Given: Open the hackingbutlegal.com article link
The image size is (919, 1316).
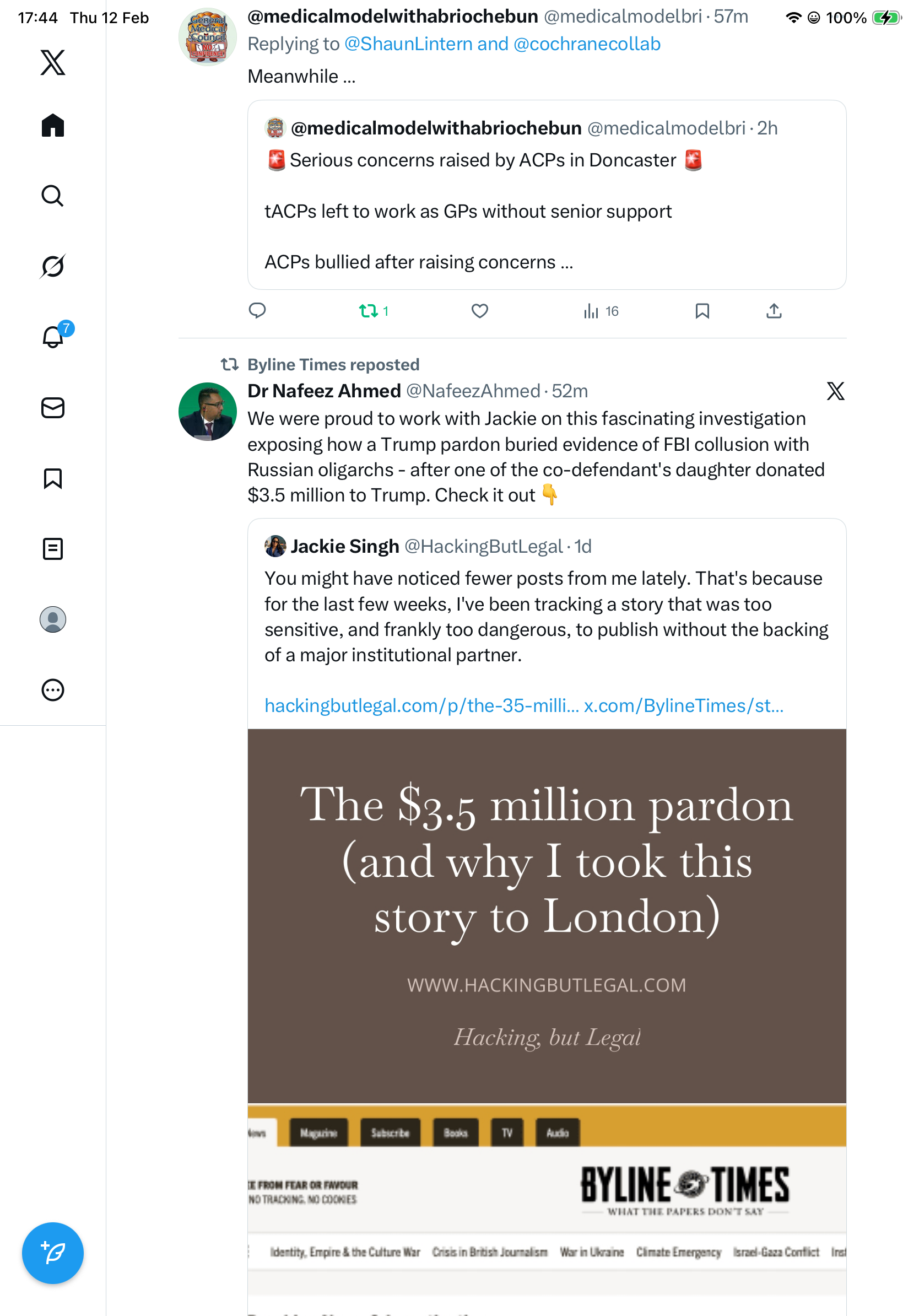Looking at the screenshot, I should pyautogui.click(x=421, y=706).
